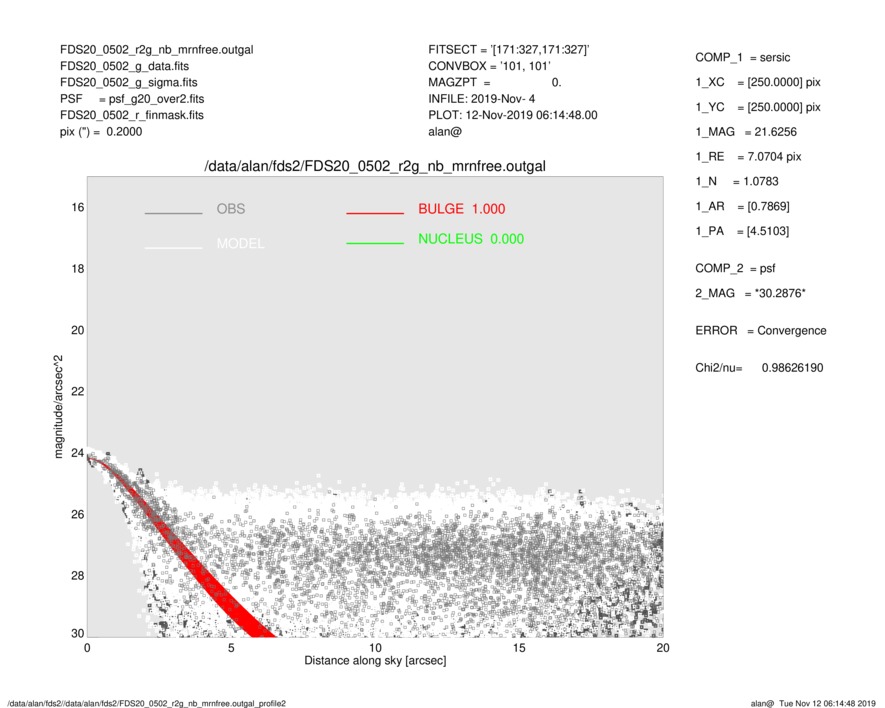Viewport: 885px width, 708px height.
Task: Click the 28 tick on the magnitude axis
Action: point(78,575)
